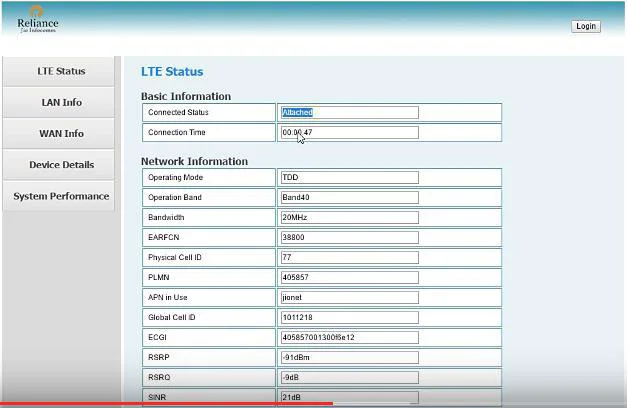Click the Login button
This screenshot has width=627, height=408.
[x=586, y=26]
